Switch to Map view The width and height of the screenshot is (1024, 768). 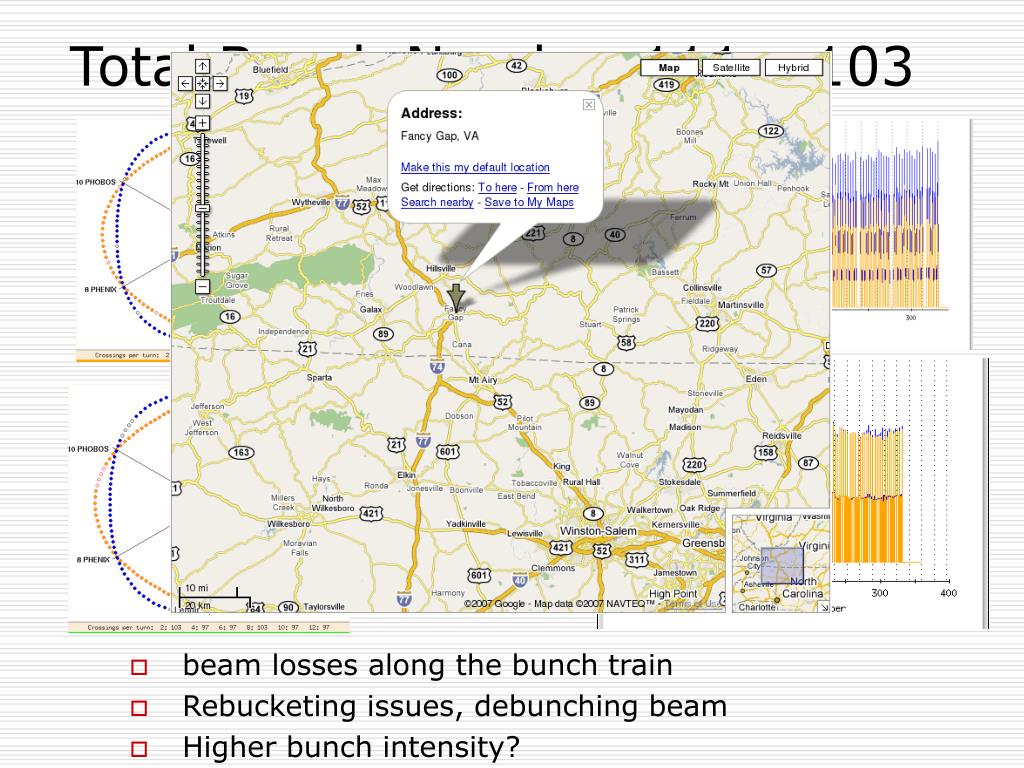coord(669,67)
